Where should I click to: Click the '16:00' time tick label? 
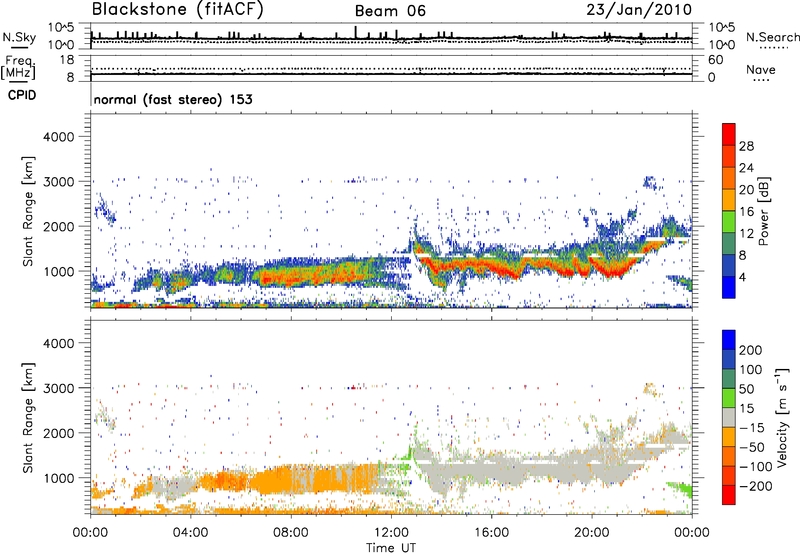click(491, 533)
